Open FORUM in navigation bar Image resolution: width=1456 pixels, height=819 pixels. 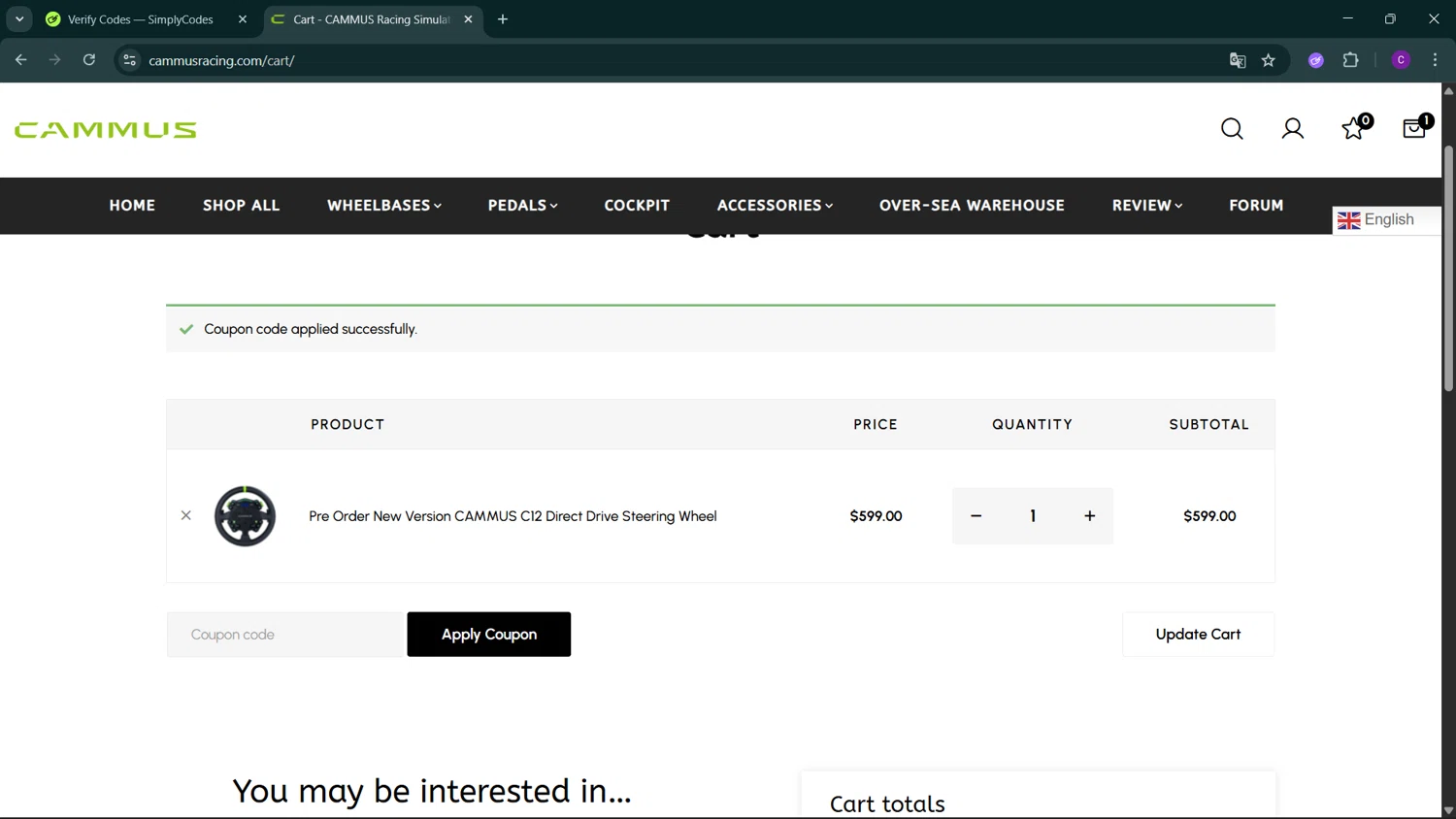click(x=1256, y=206)
